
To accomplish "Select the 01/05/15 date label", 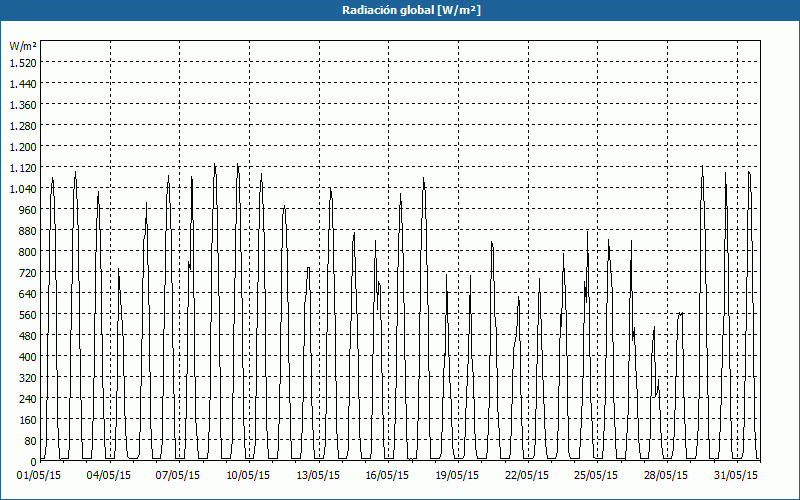I will (41, 475).
